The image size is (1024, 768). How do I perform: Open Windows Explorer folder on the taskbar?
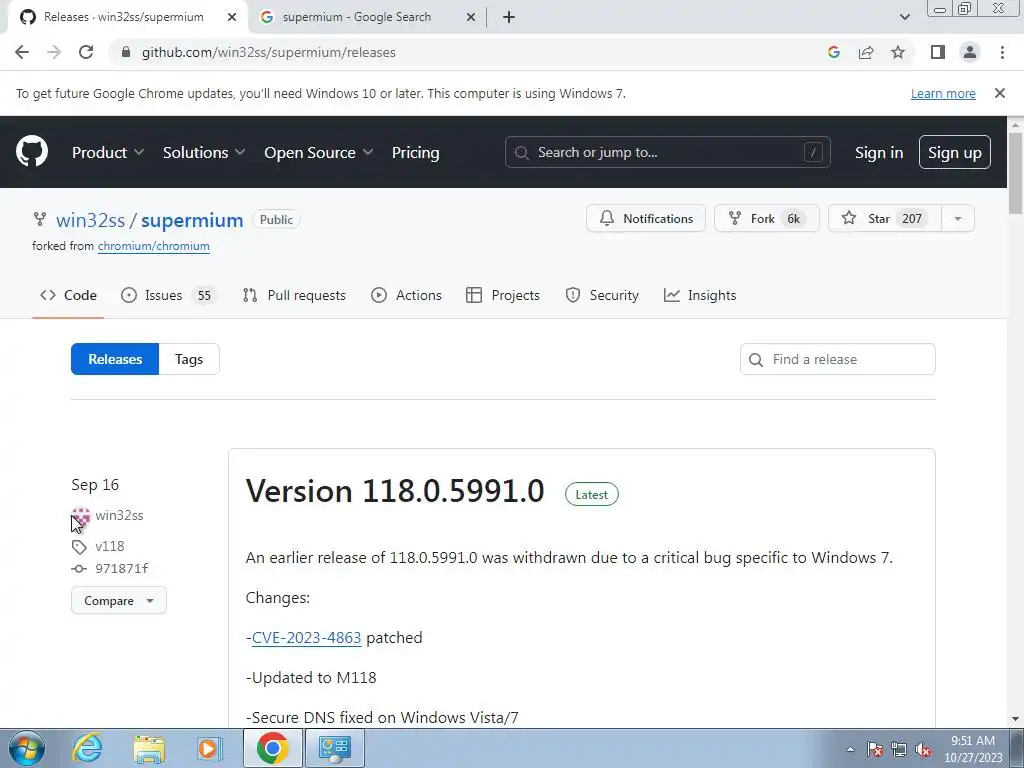click(x=149, y=748)
